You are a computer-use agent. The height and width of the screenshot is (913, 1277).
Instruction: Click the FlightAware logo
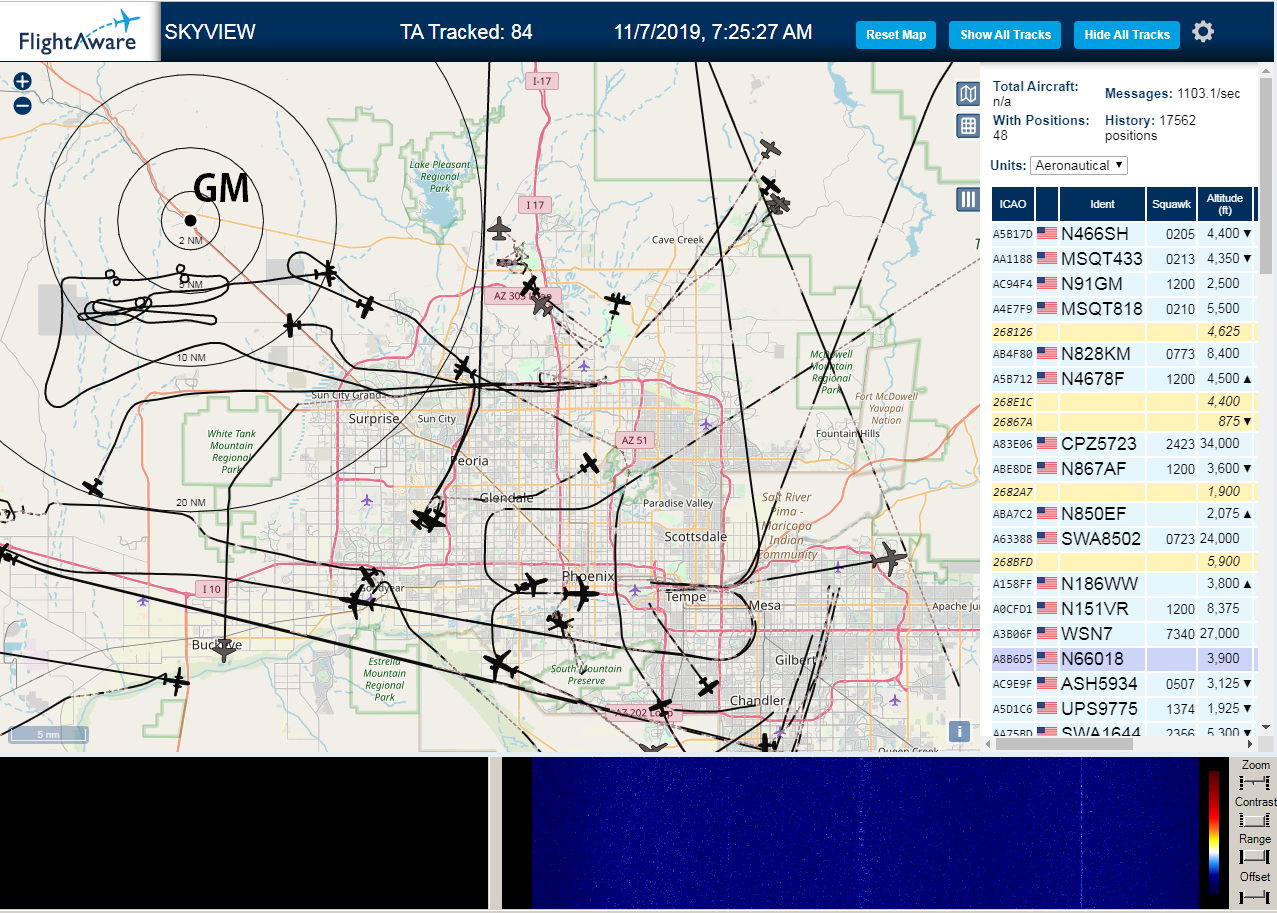click(x=80, y=31)
